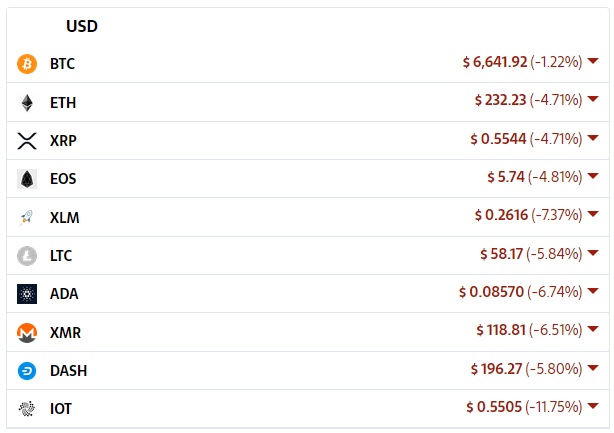Select the USD currency tab header
Viewport: 614px width, 433px height.
pos(82,26)
